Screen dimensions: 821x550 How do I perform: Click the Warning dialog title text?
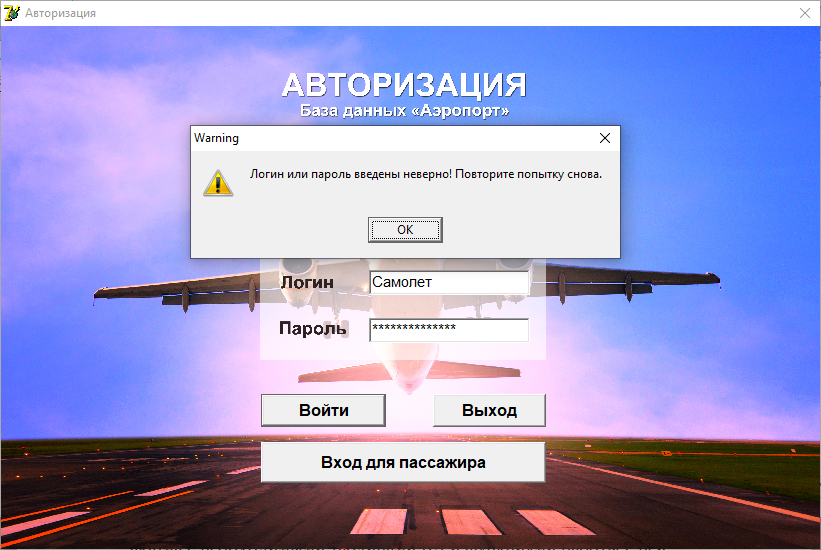[x=216, y=138]
